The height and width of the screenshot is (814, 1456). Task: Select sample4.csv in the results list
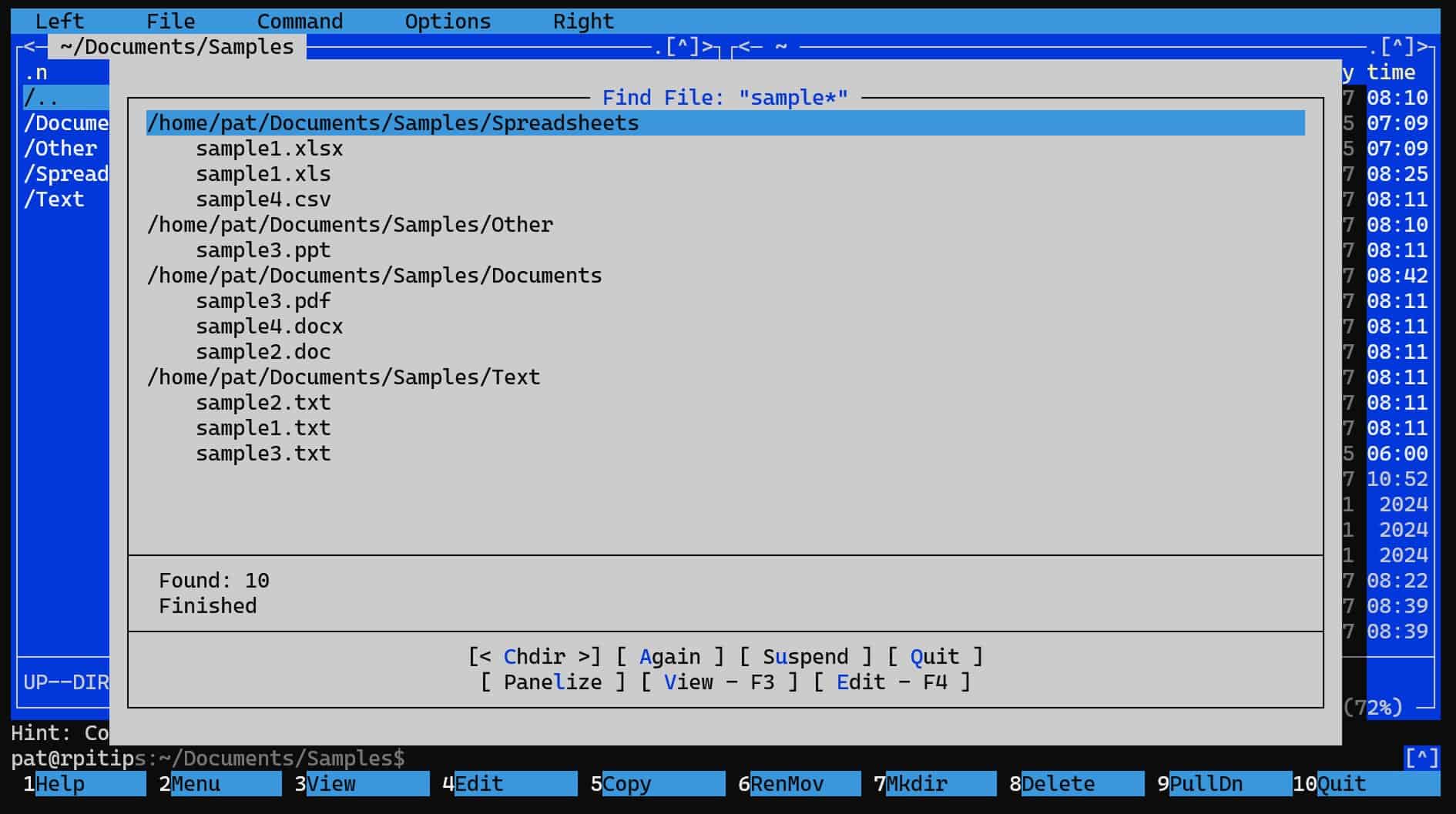[x=263, y=199]
